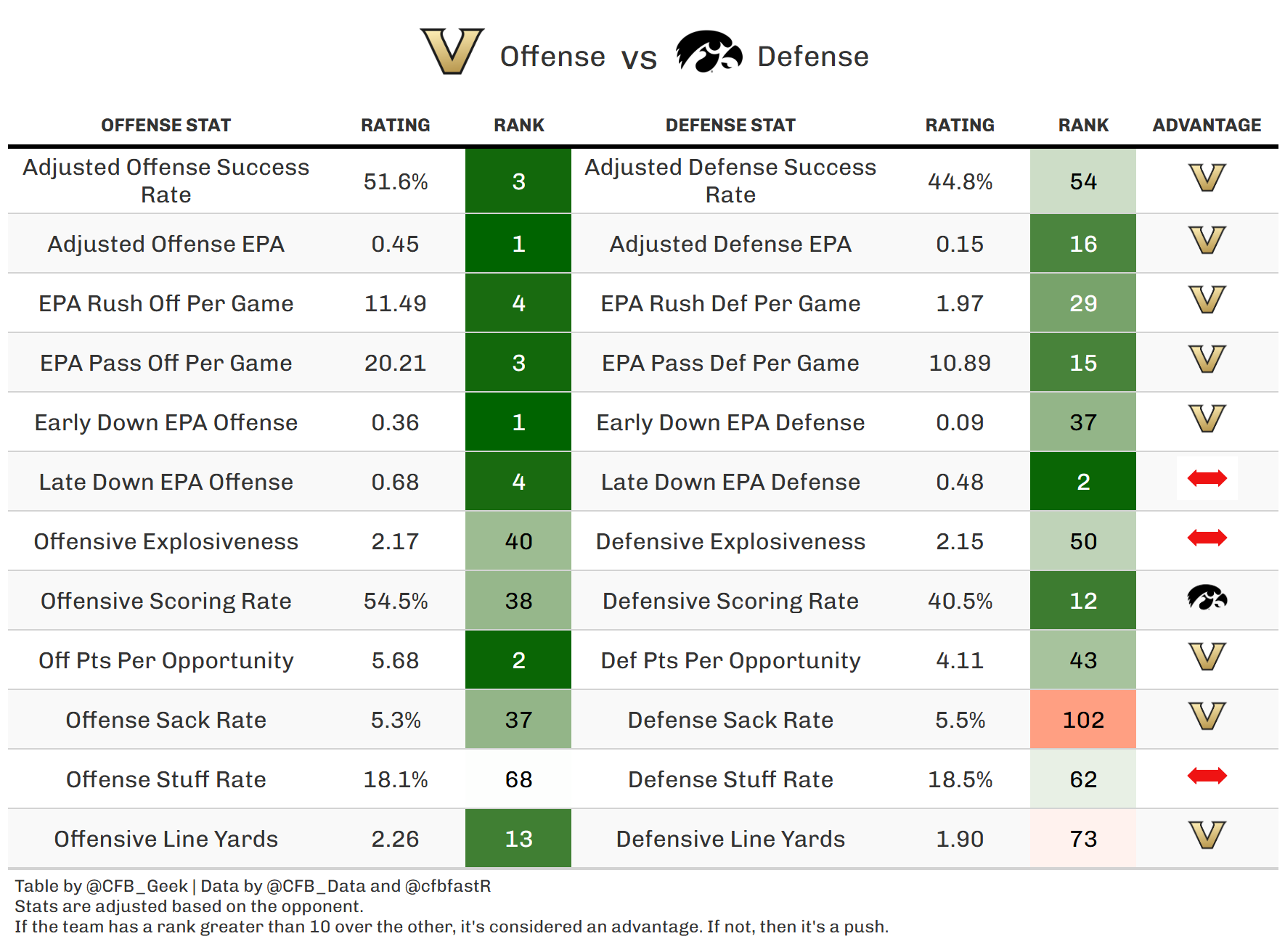Click the OFFENSE STAT column header
1285x952 pixels.
[166, 125]
